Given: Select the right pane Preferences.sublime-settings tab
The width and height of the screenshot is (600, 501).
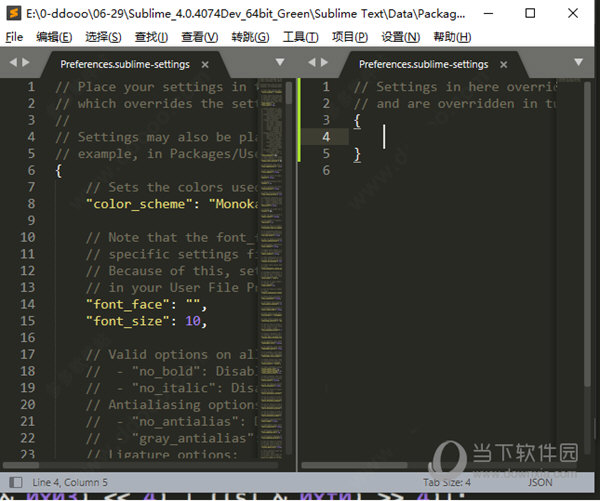Looking at the screenshot, I should (423, 64).
